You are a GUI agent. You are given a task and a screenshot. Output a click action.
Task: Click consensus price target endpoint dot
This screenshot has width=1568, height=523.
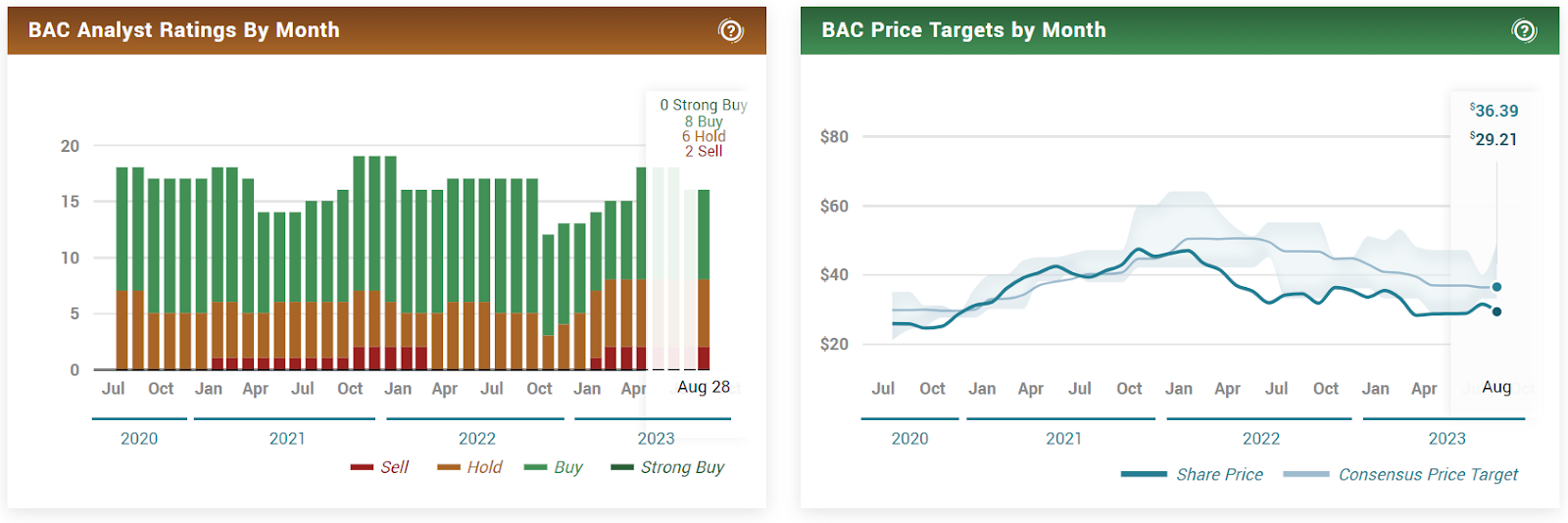point(1496,287)
